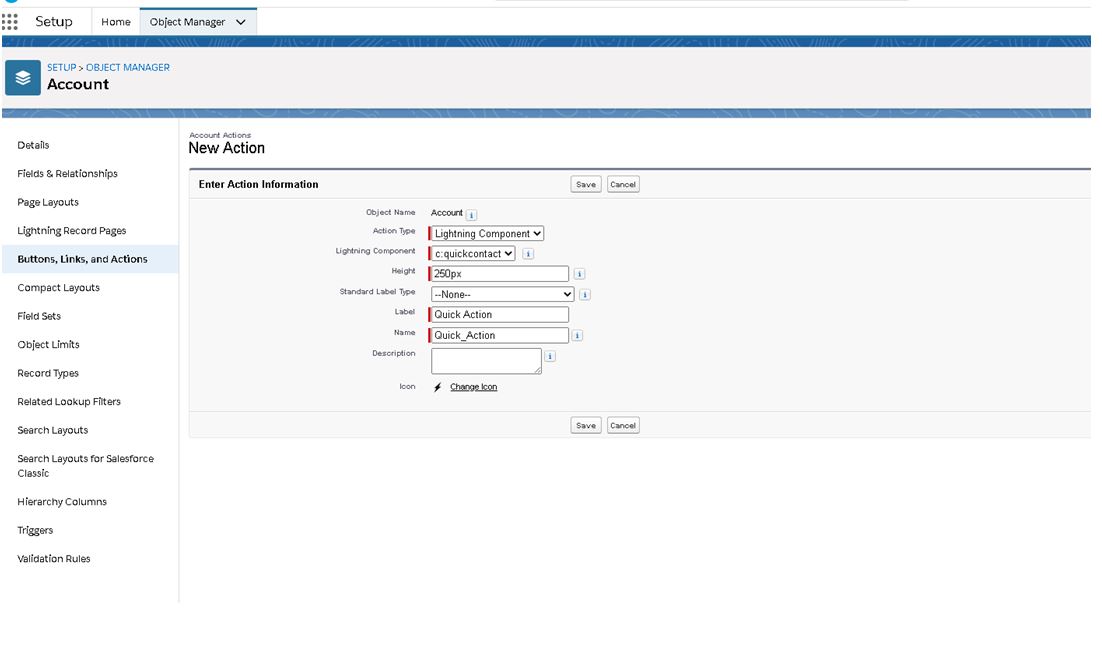Viewport: 1102px width, 653px height.
Task: View Object Limits section
Action: [x=48, y=344]
